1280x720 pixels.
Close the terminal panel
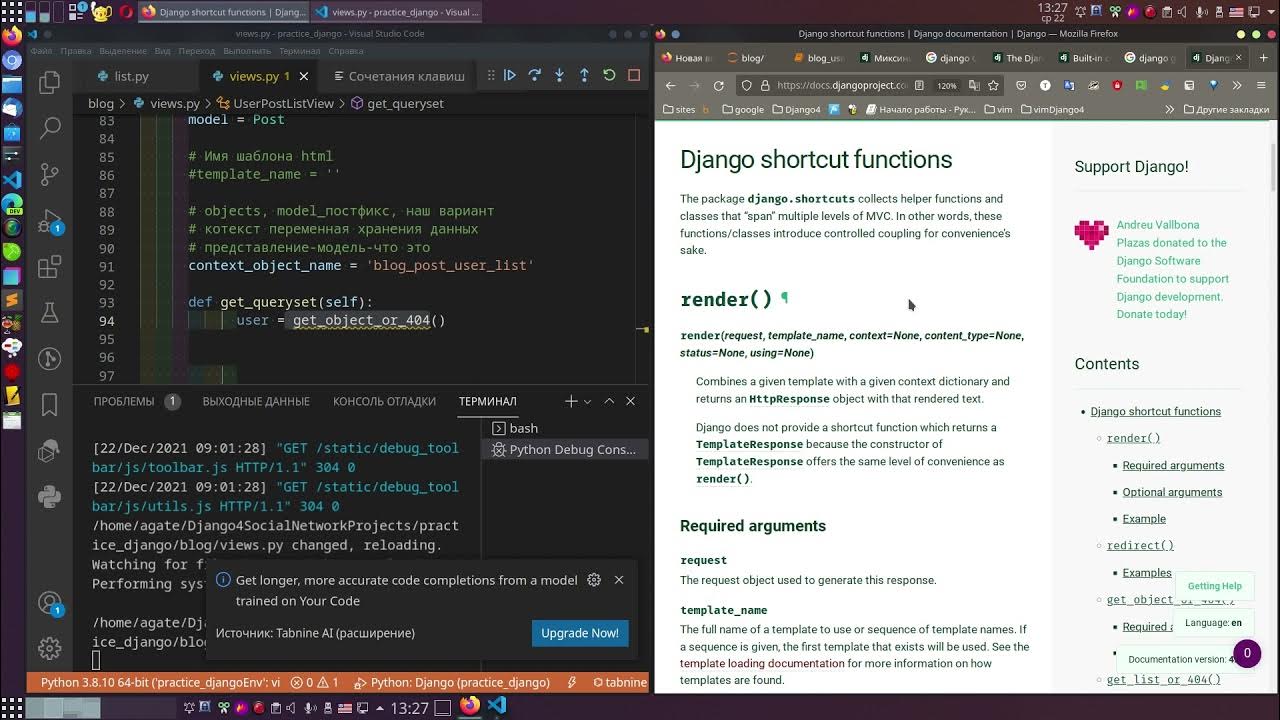point(630,401)
